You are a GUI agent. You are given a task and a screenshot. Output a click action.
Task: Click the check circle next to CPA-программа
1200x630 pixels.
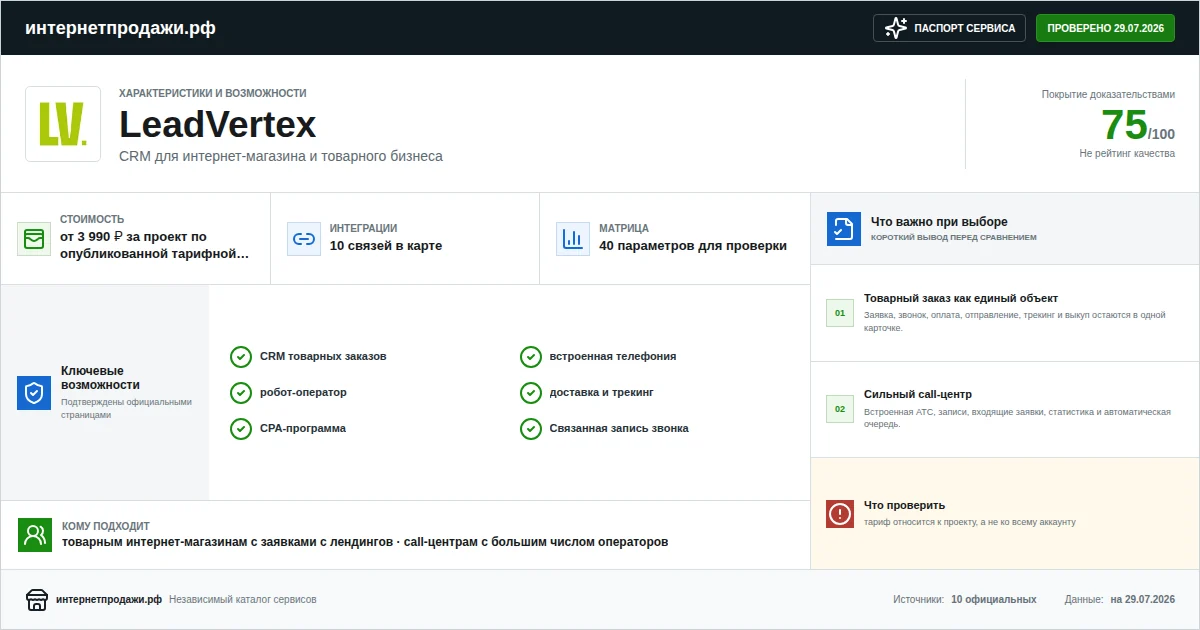(241, 429)
